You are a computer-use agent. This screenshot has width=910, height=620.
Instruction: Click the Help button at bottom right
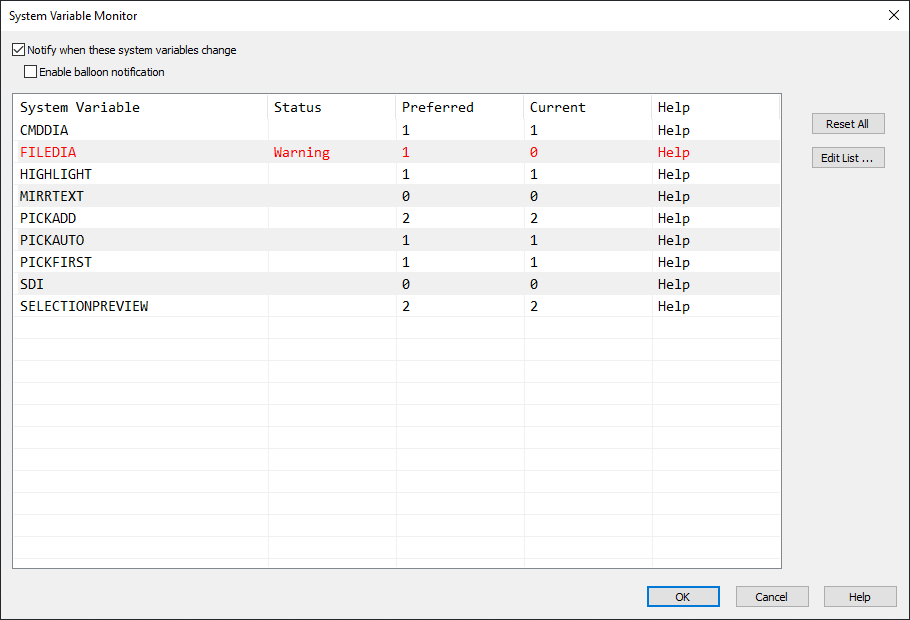[859, 596]
